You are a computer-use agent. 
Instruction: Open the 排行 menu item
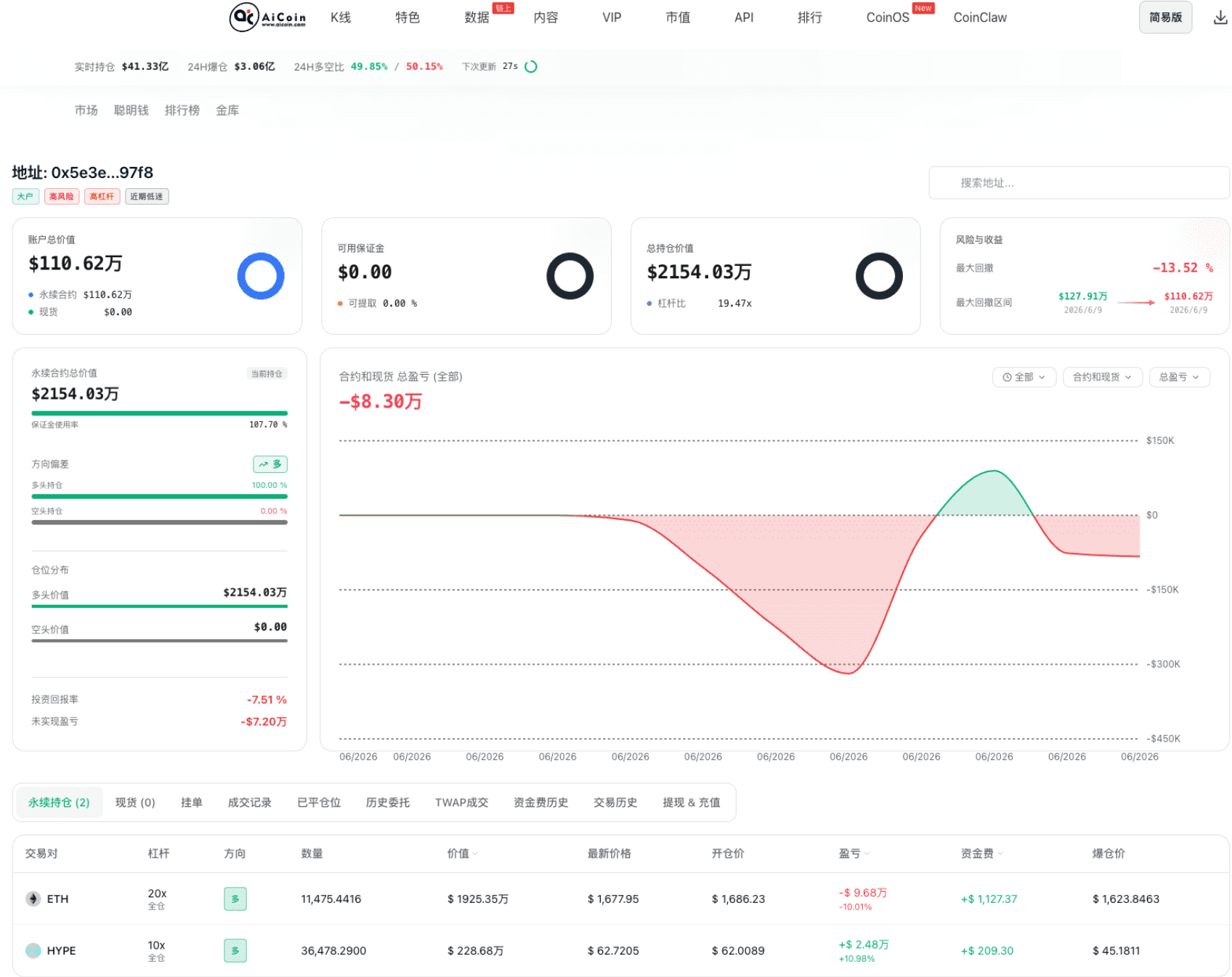click(x=810, y=17)
